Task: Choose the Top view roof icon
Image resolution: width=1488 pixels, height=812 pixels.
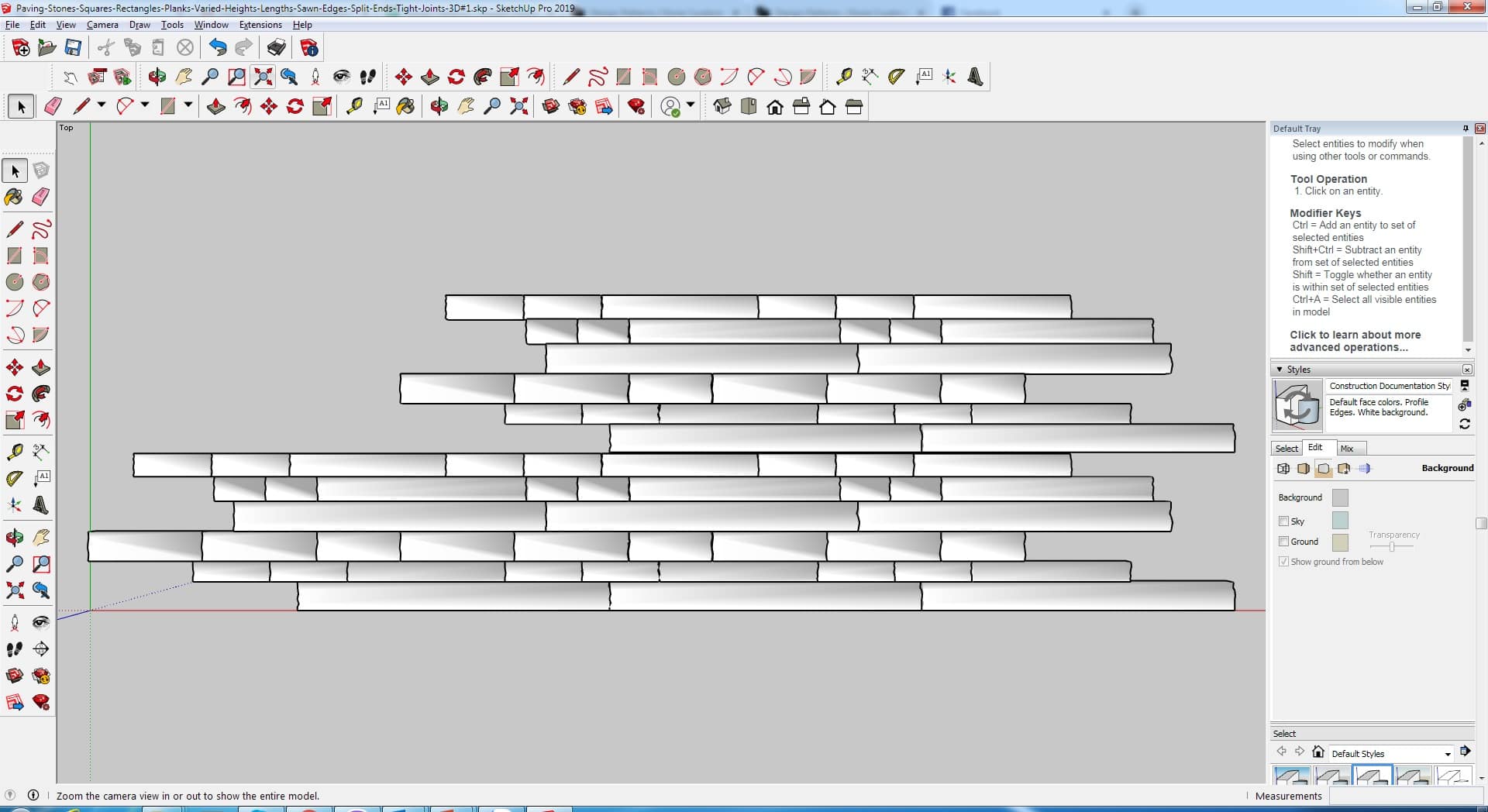Action: coord(749,107)
